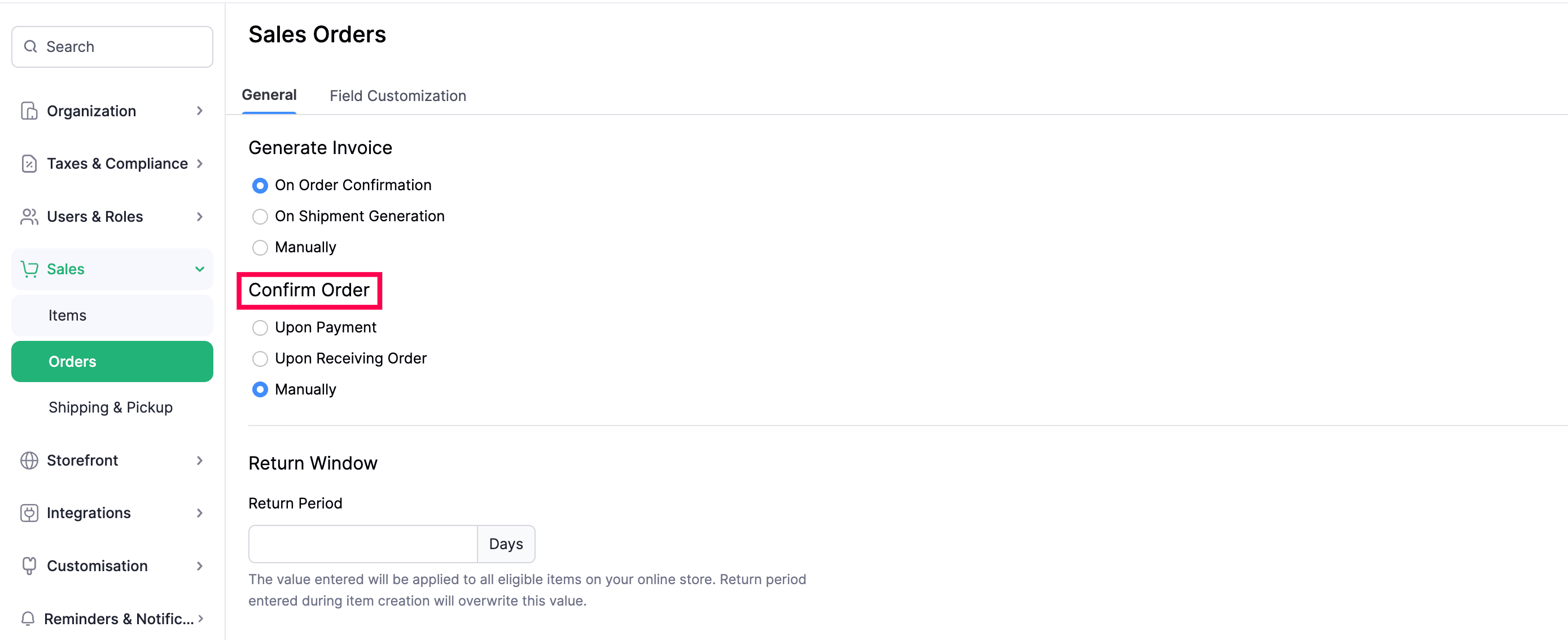Open the General tab
Screen dimensions: 1568x640
click(x=269, y=95)
